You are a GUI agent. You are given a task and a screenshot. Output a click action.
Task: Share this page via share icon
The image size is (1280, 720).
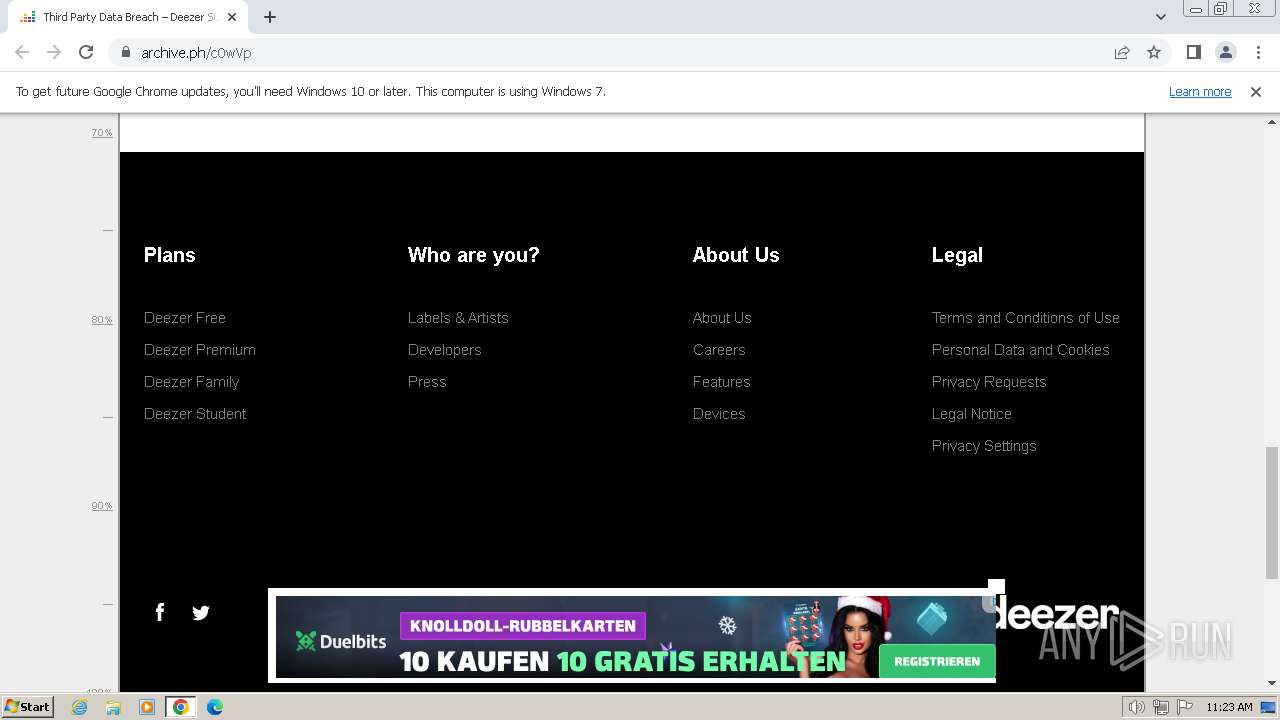1122,52
